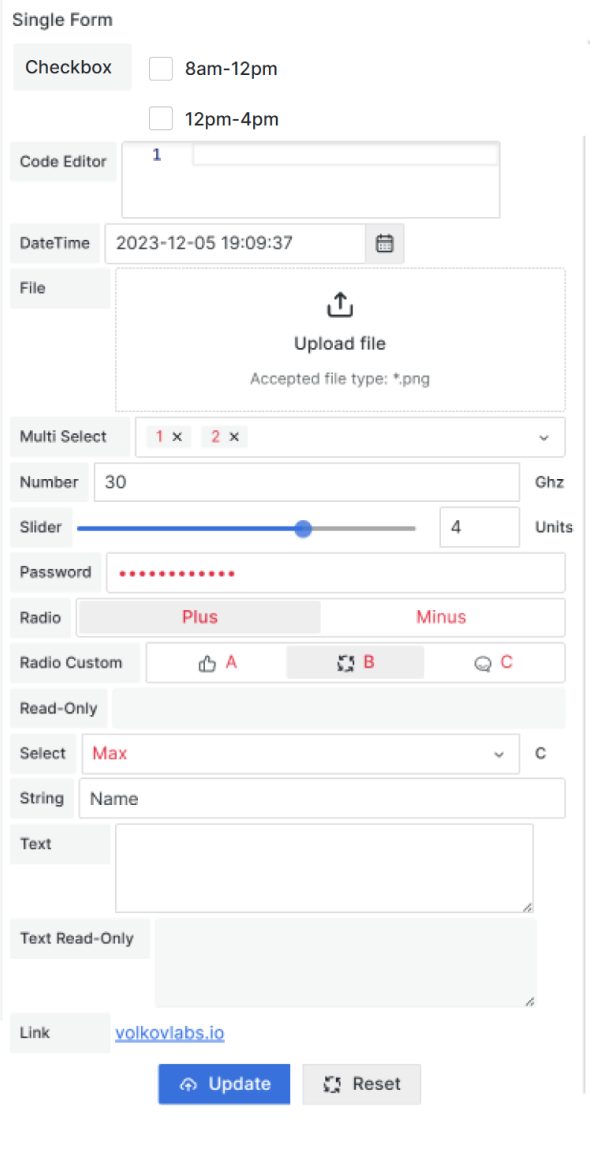Screen dimensions: 590x1157
Task: Select the thumbs-up icon labeled A
Action: (208, 662)
